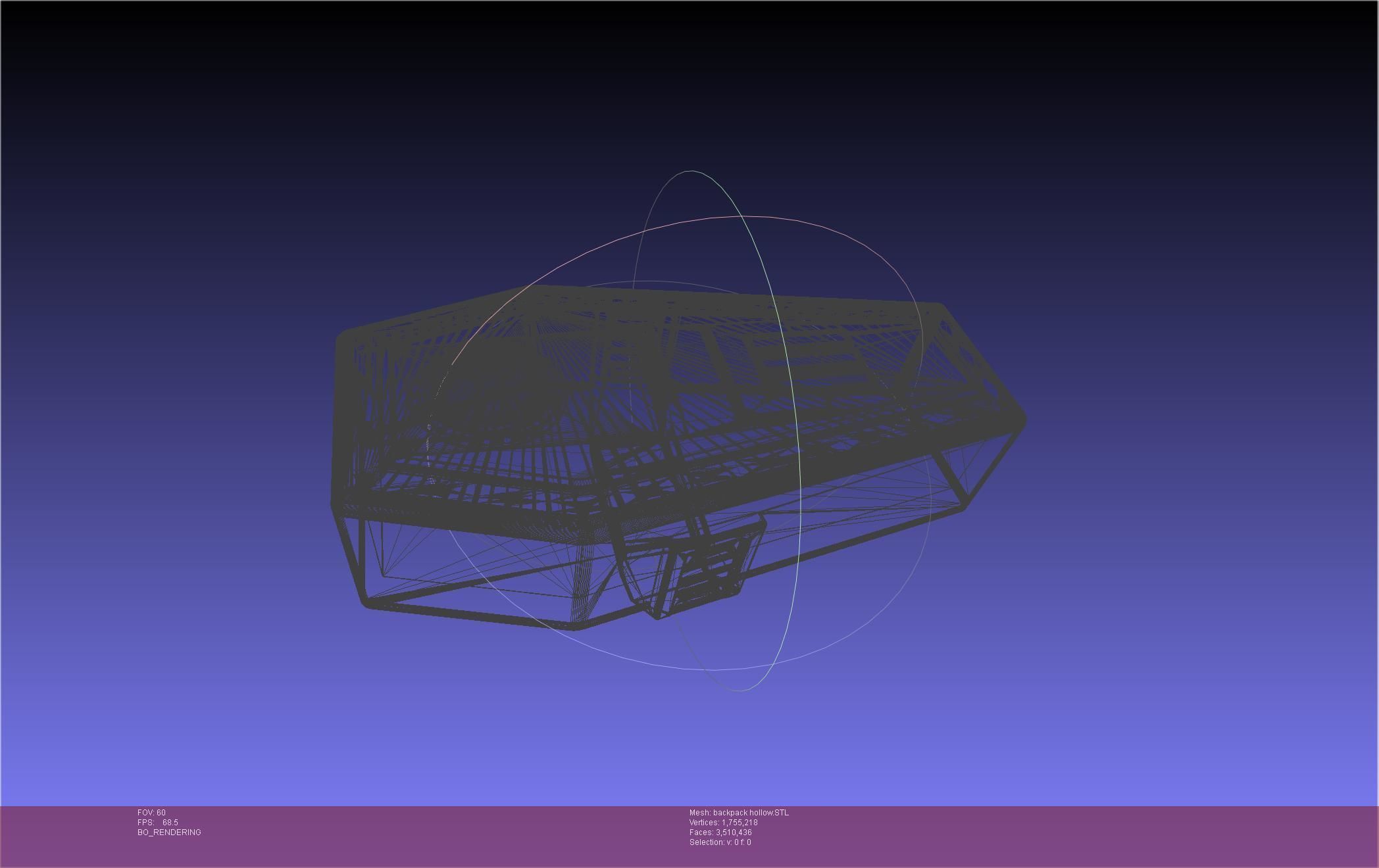
Task: Click the Vertices: 1,755,218 count
Action: pyautogui.click(x=723, y=823)
